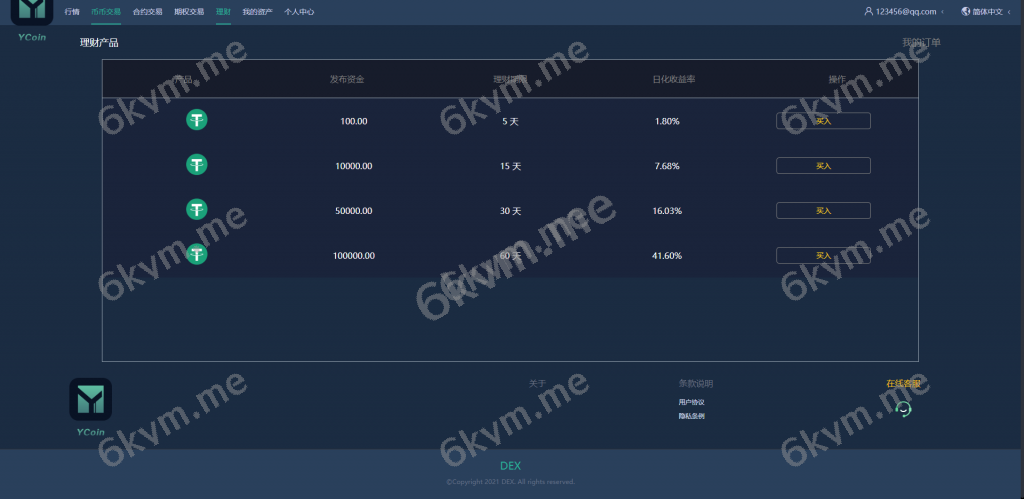Switch to 合约交易 in navigation

tap(147, 12)
